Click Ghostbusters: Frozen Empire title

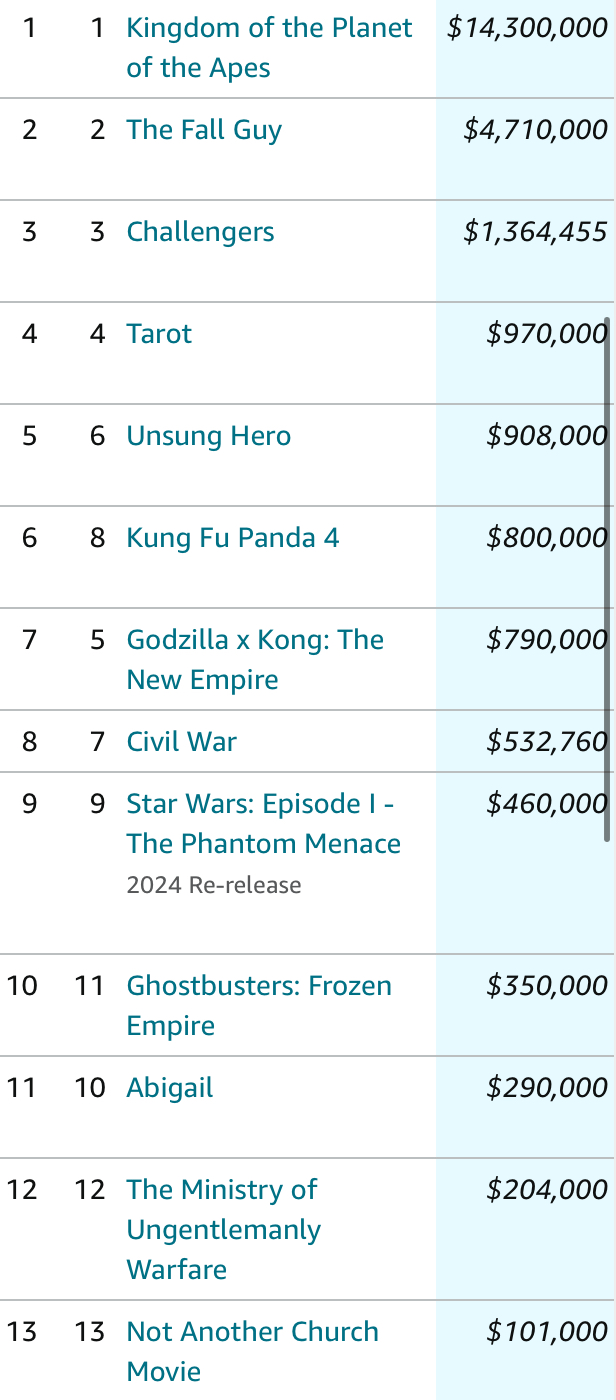(x=258, y=986)
